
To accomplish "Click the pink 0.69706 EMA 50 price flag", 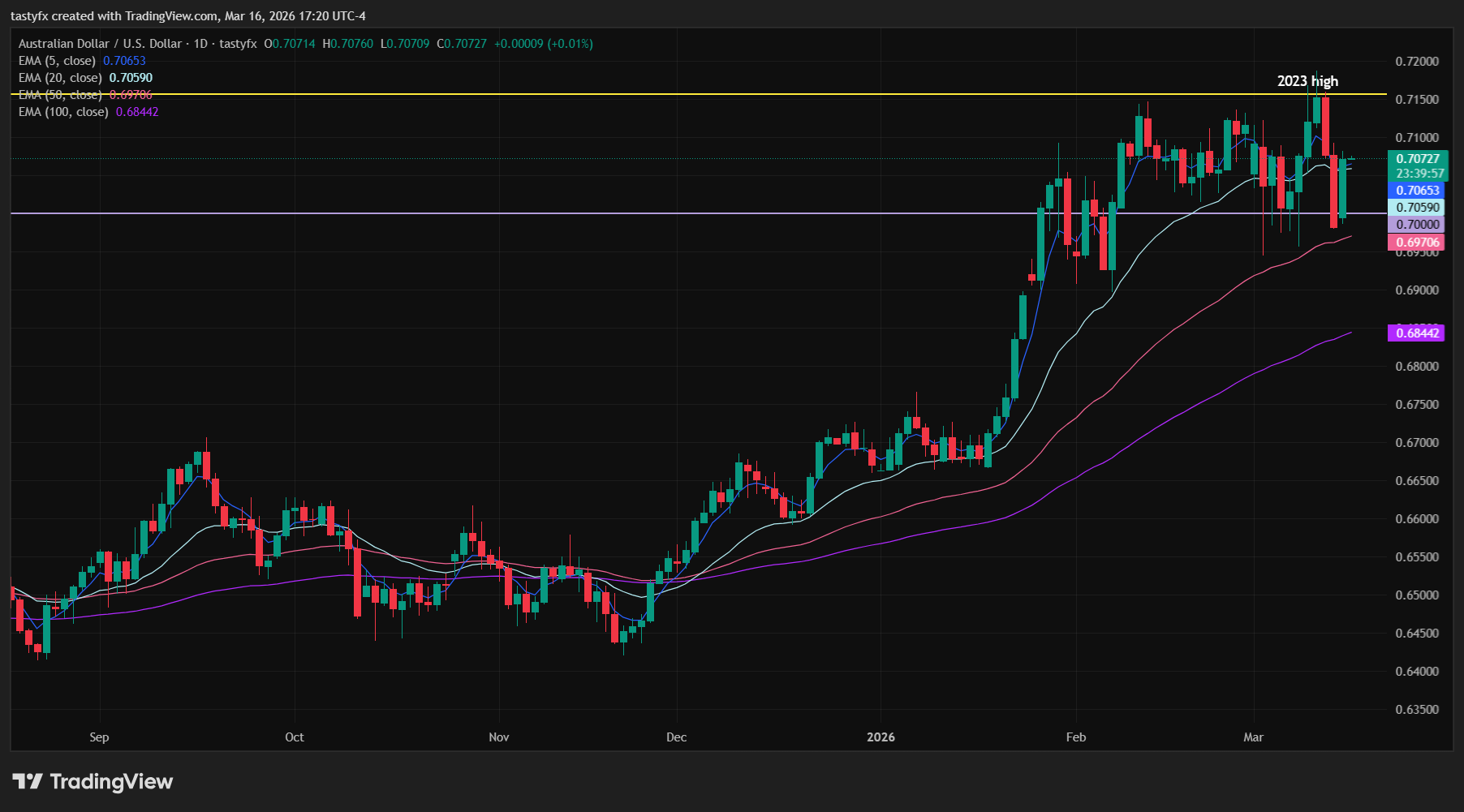I will (1416, 242).
